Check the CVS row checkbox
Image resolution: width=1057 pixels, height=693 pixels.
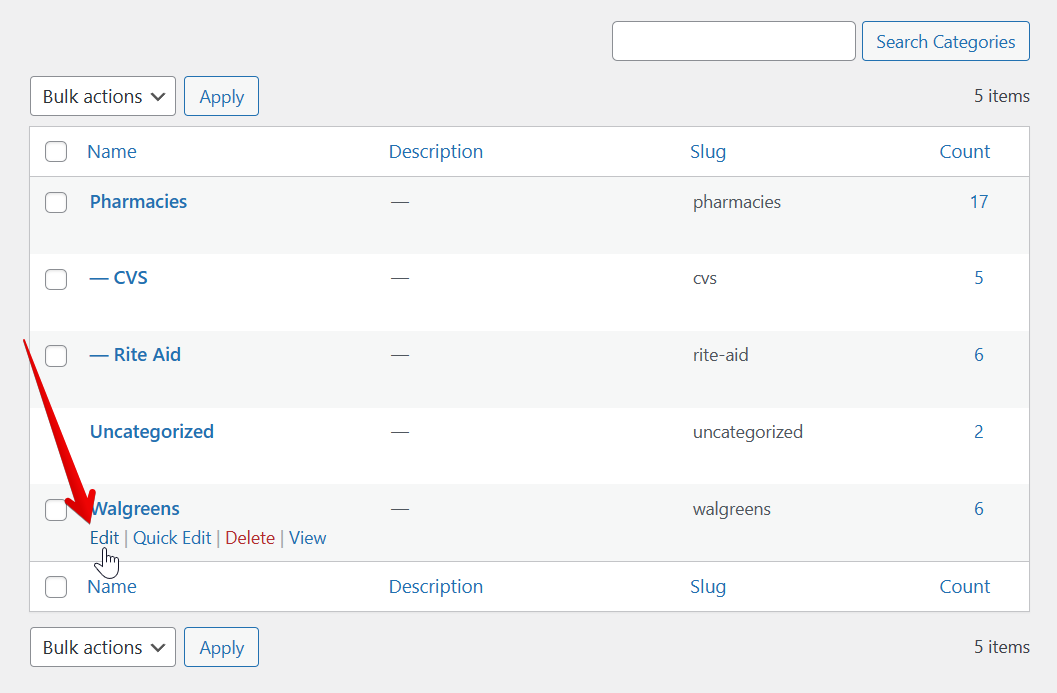click(x=56, y=279)
